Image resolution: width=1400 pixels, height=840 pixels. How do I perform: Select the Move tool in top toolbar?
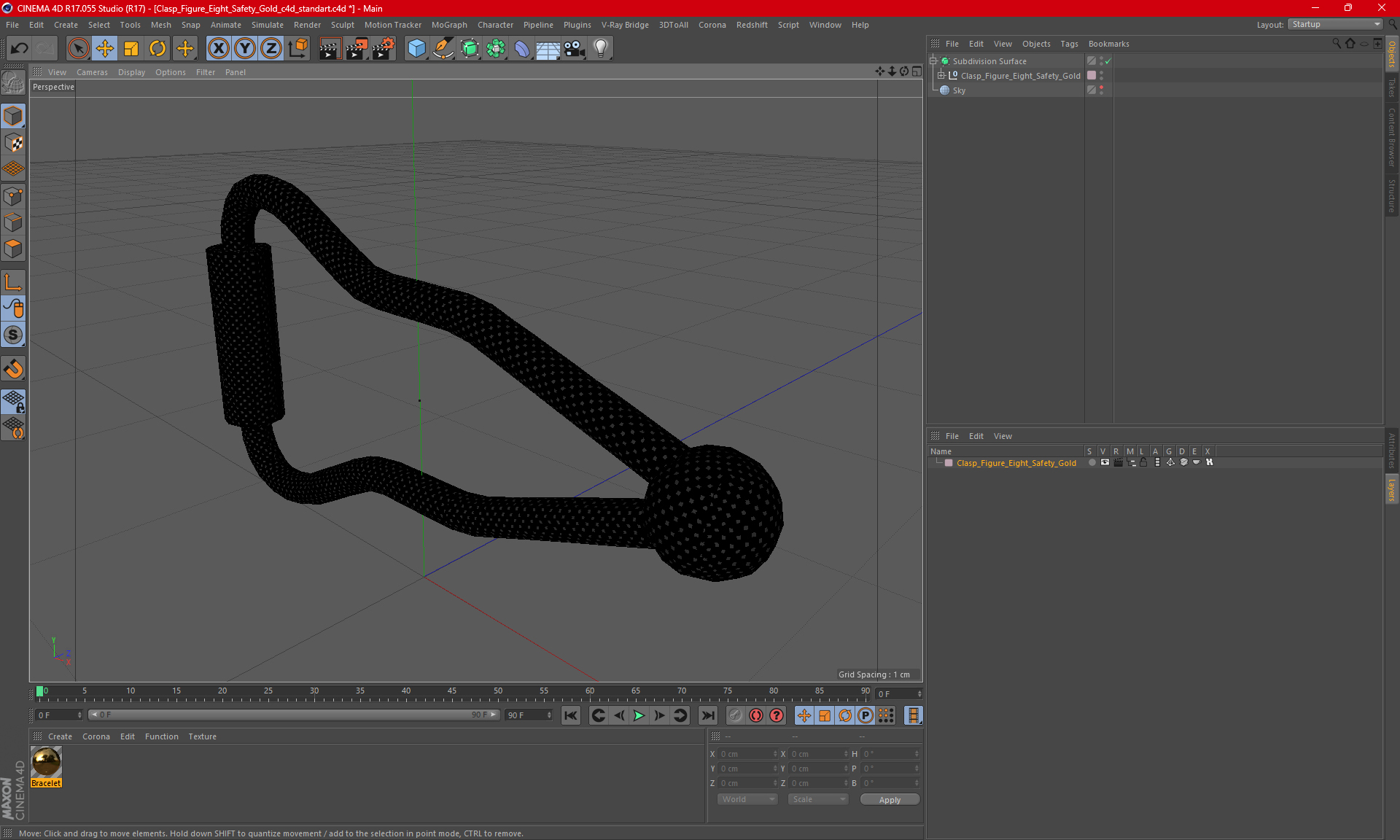point(105,49)
